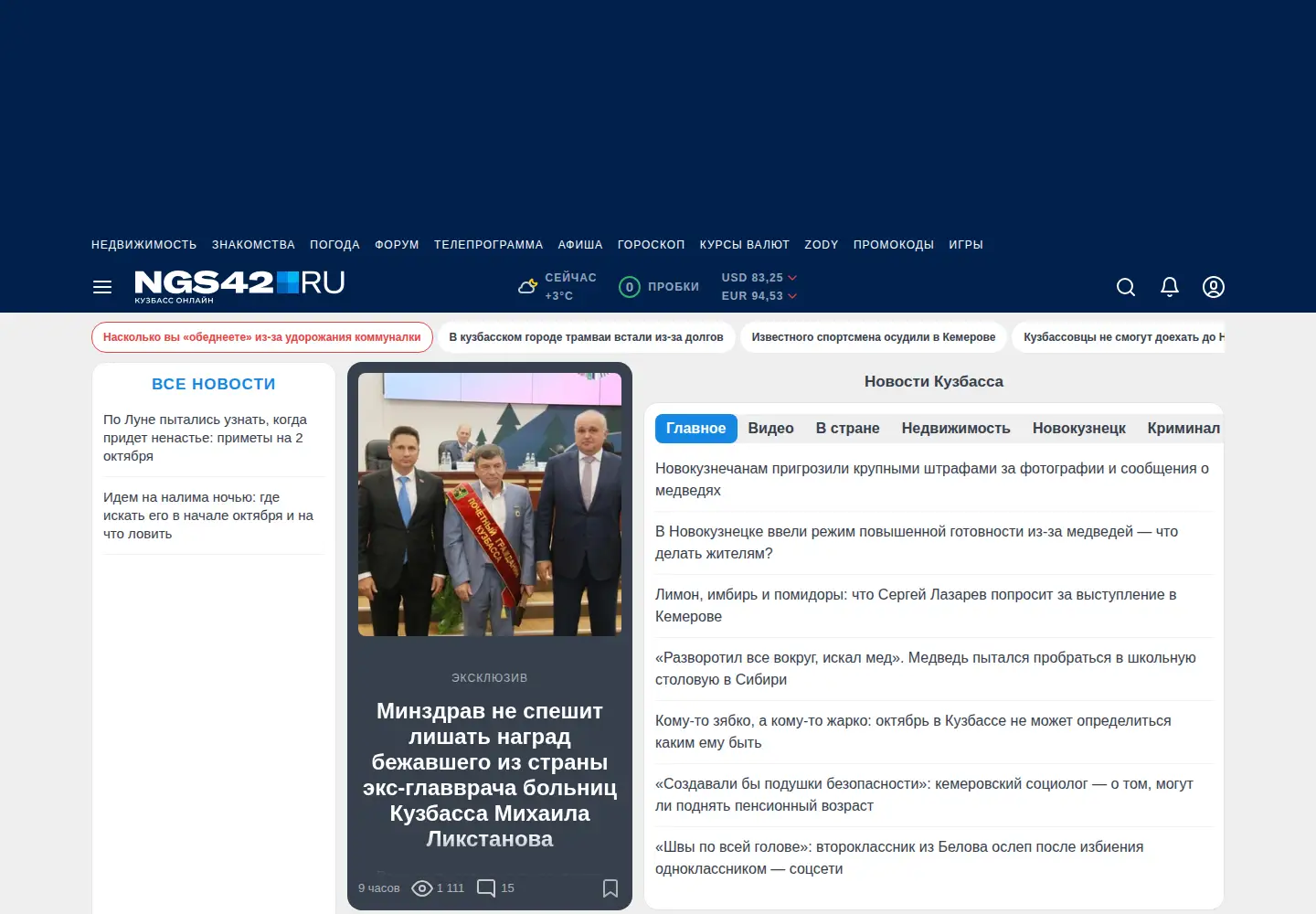Click the NGS42.RU logo
This screenshot has height=914, width=1316.
pyautogui.click(x=239, y=286)
